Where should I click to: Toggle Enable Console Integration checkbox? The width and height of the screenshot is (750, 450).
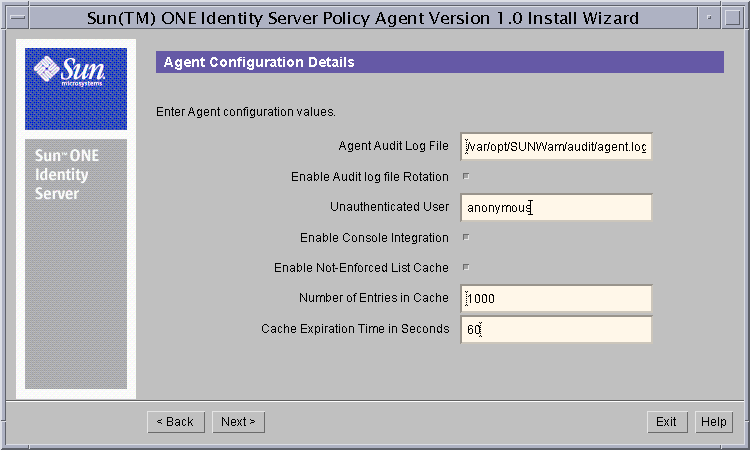click(x=466, y=237)
